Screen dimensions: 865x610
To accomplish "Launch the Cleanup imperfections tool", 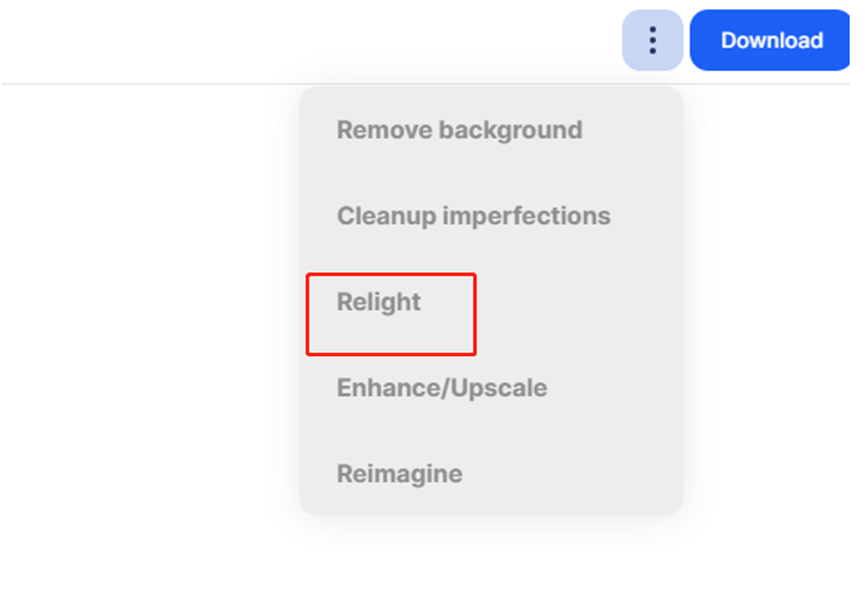I will pos(474,216).
